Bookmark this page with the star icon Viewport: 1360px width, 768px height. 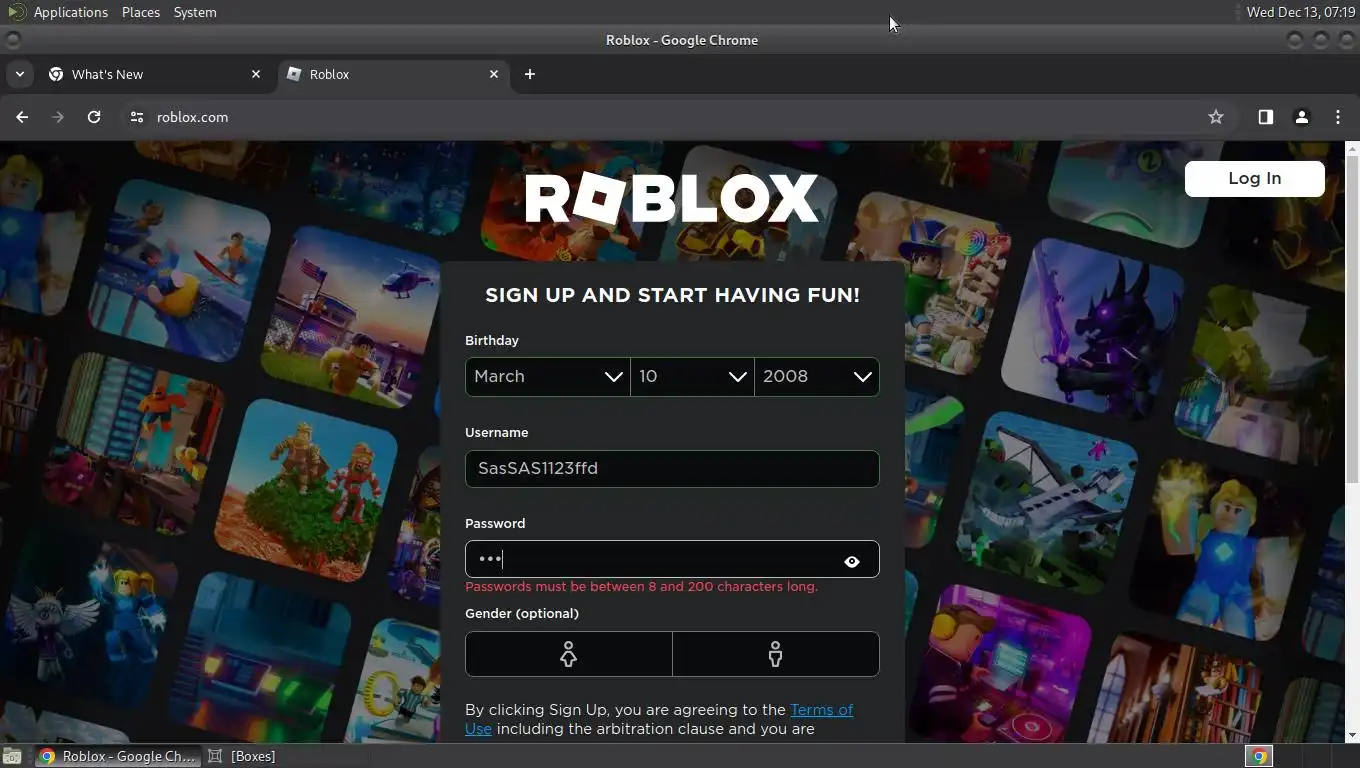click(x=1216, y=117)
